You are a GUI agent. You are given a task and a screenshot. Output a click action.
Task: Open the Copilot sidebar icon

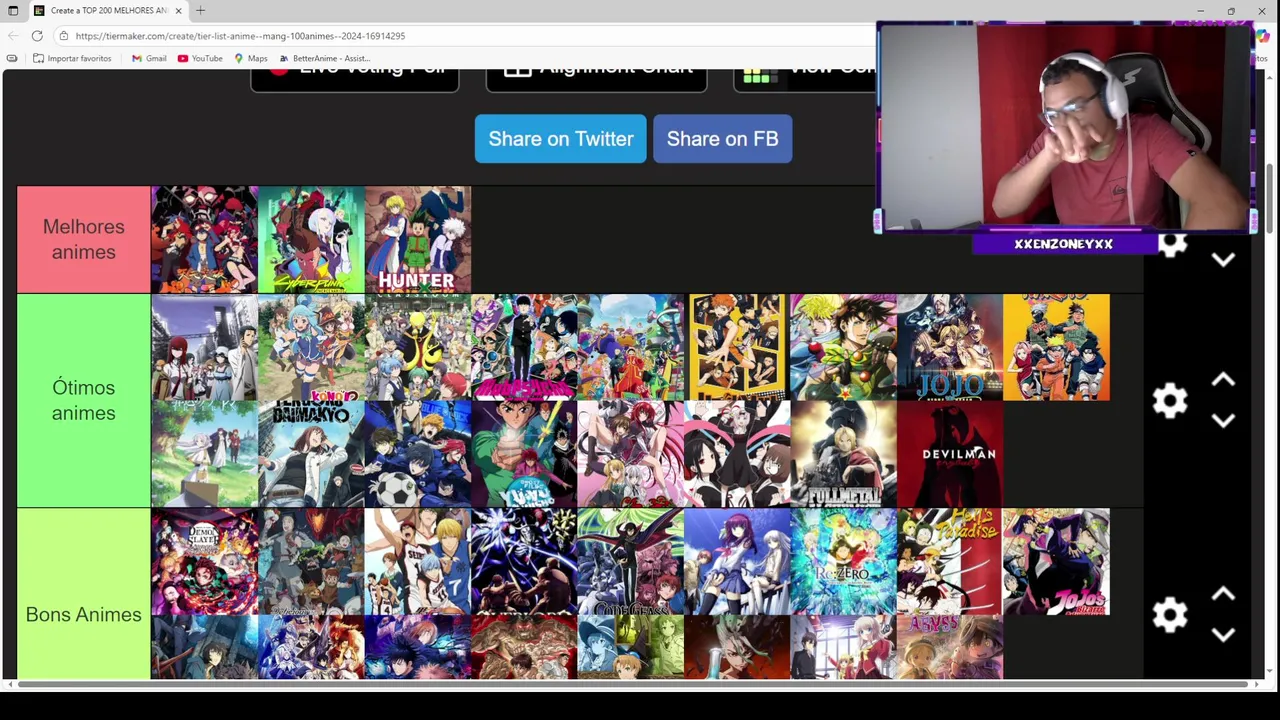pyautogui.click(x=1263, y=36)
